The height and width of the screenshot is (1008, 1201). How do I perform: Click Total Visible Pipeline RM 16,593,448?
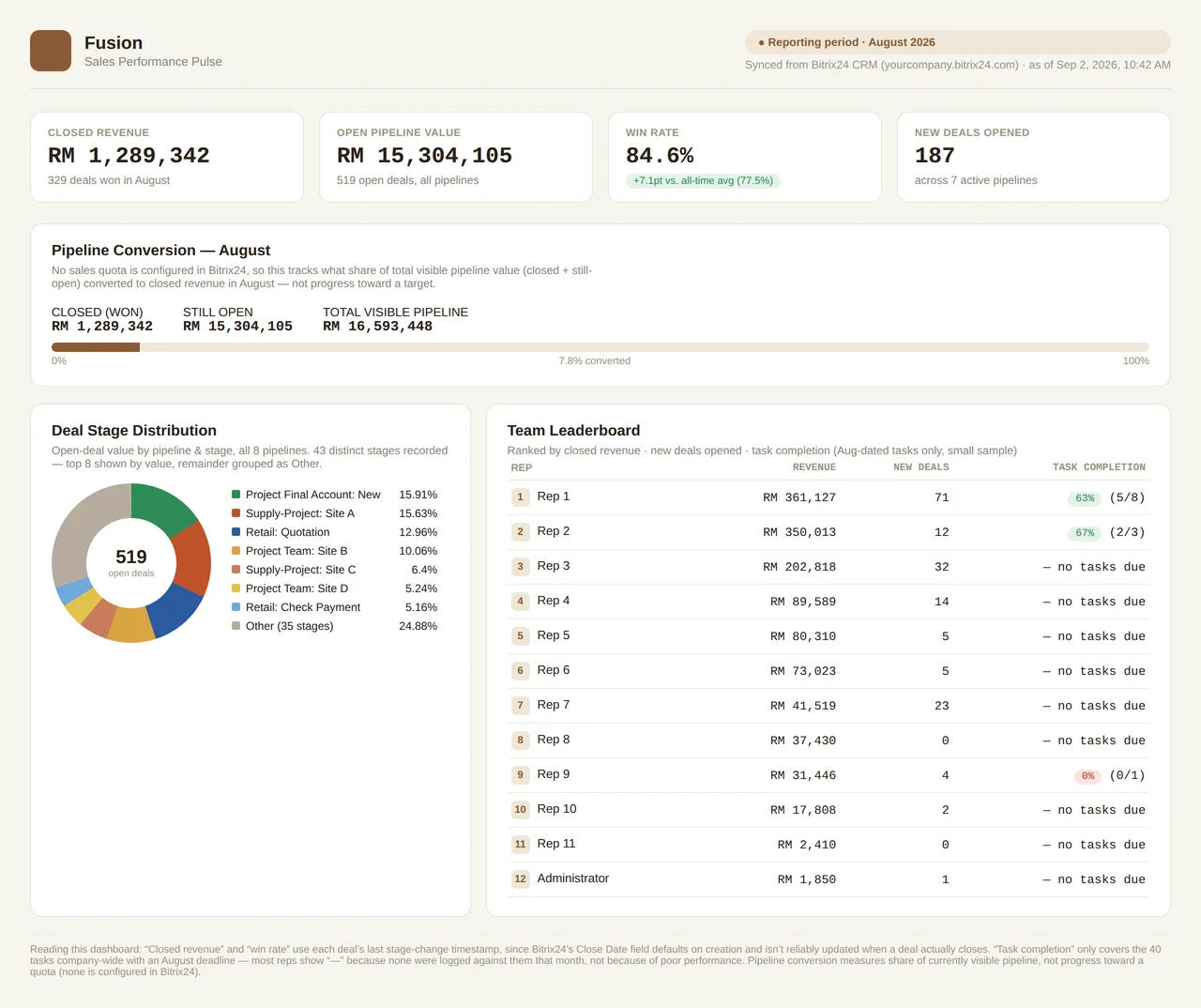[x=377, y=327]
